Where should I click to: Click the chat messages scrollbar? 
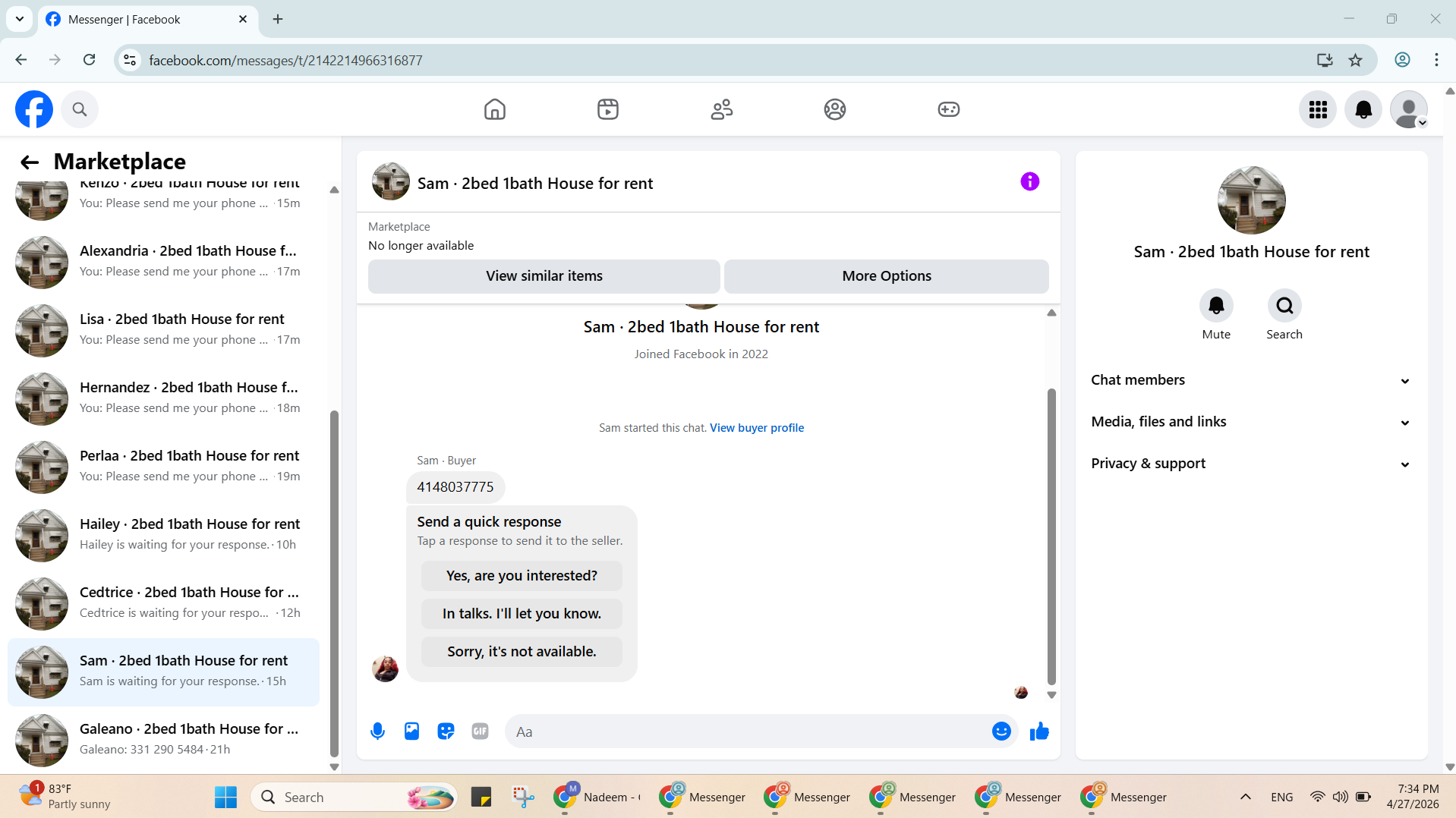coord(1051,536)
